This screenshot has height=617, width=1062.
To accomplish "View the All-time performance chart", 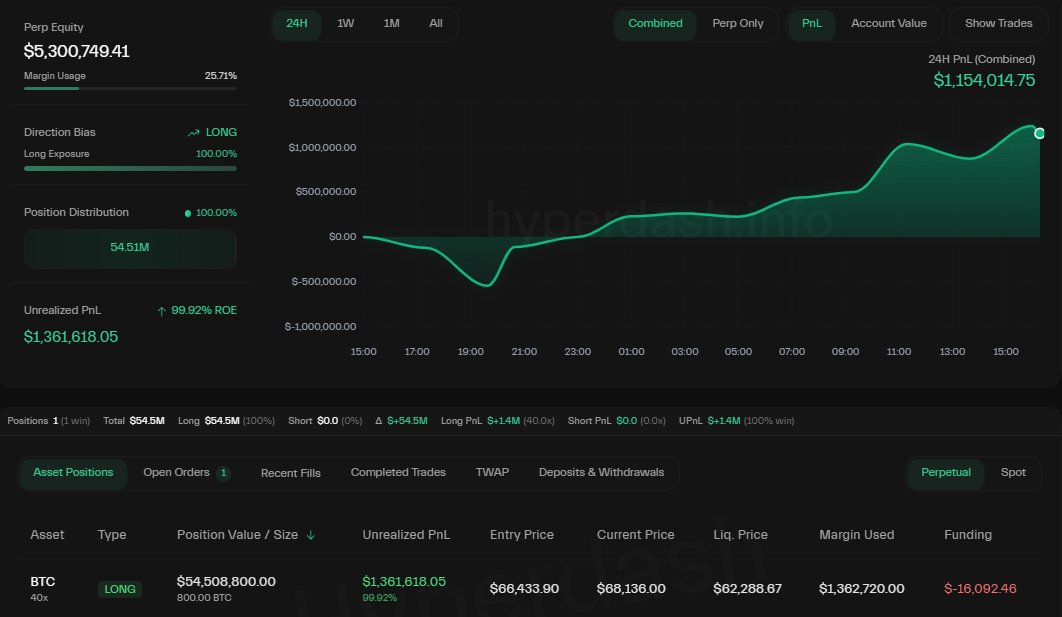I will (435, 24).
